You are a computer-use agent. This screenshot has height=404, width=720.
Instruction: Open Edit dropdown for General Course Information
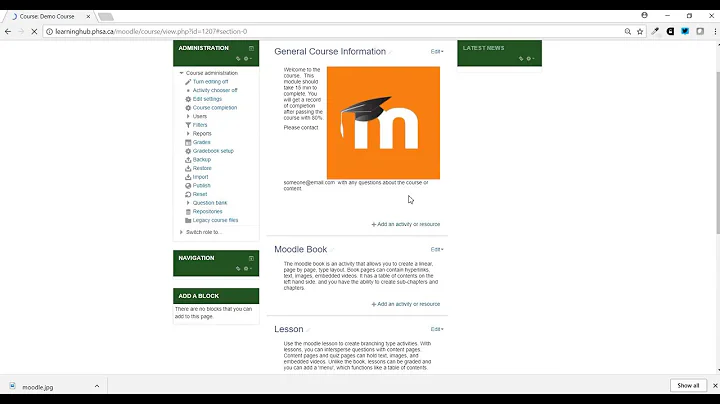point(437,52)
